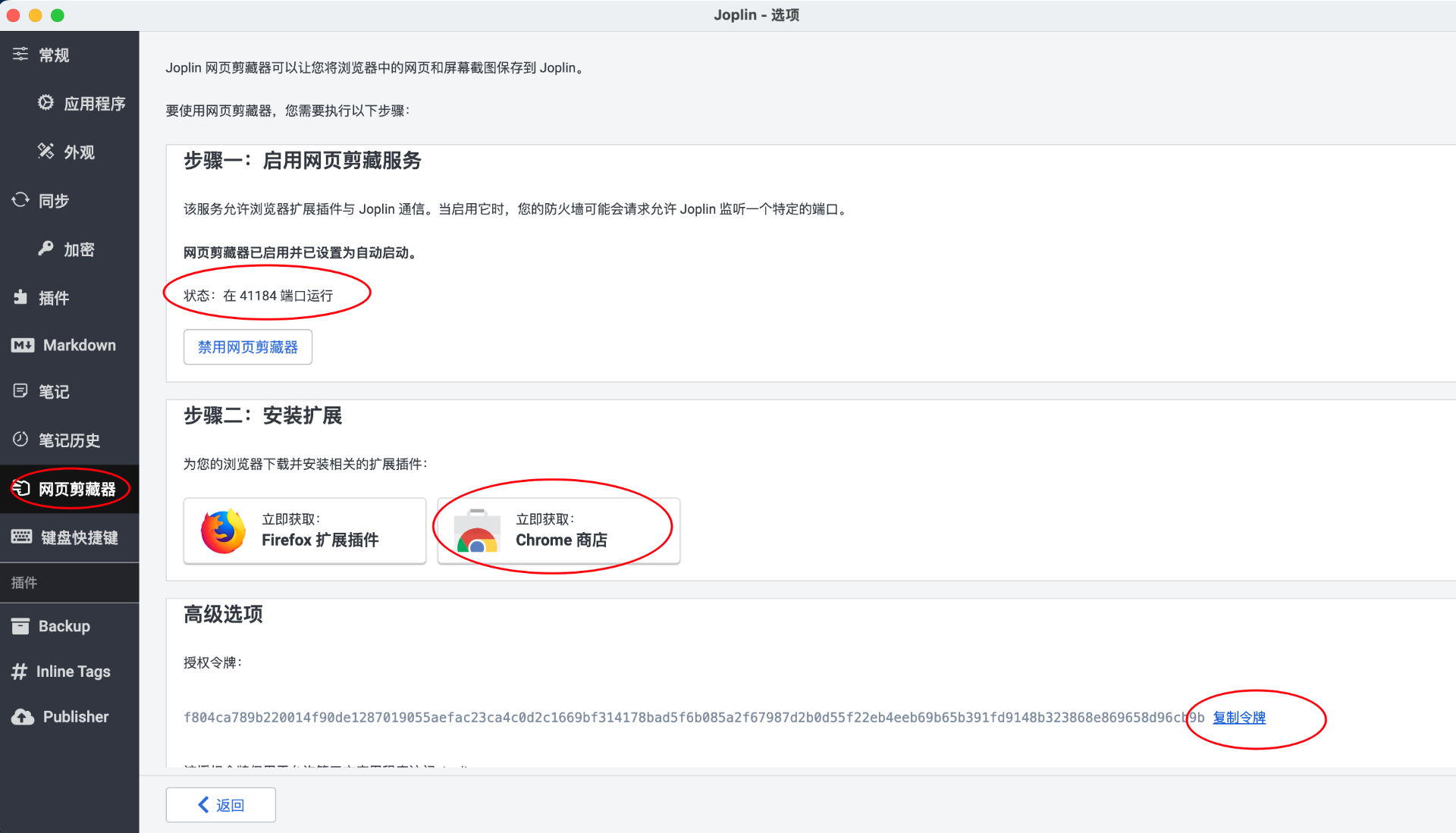The height and width of the screenshot is (833, 1456).
Task: Disable the web clipper with 禁用网页剪藏器
Action: (x=247, y=347)
